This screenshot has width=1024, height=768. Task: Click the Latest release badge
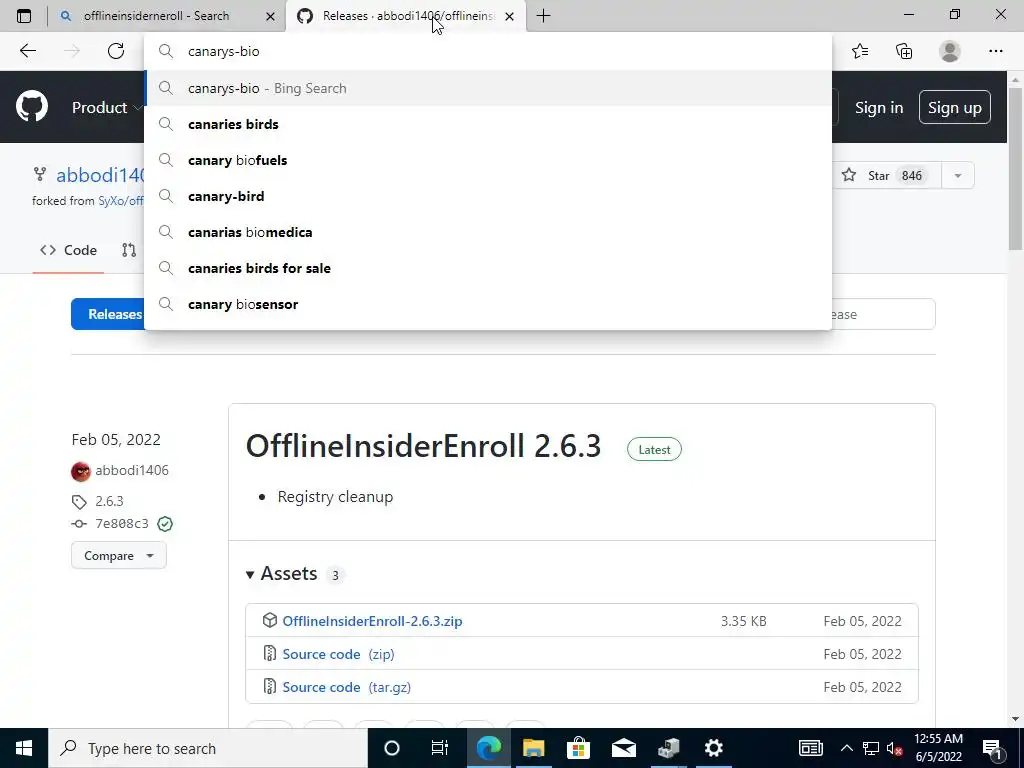(x=654, y=449)
